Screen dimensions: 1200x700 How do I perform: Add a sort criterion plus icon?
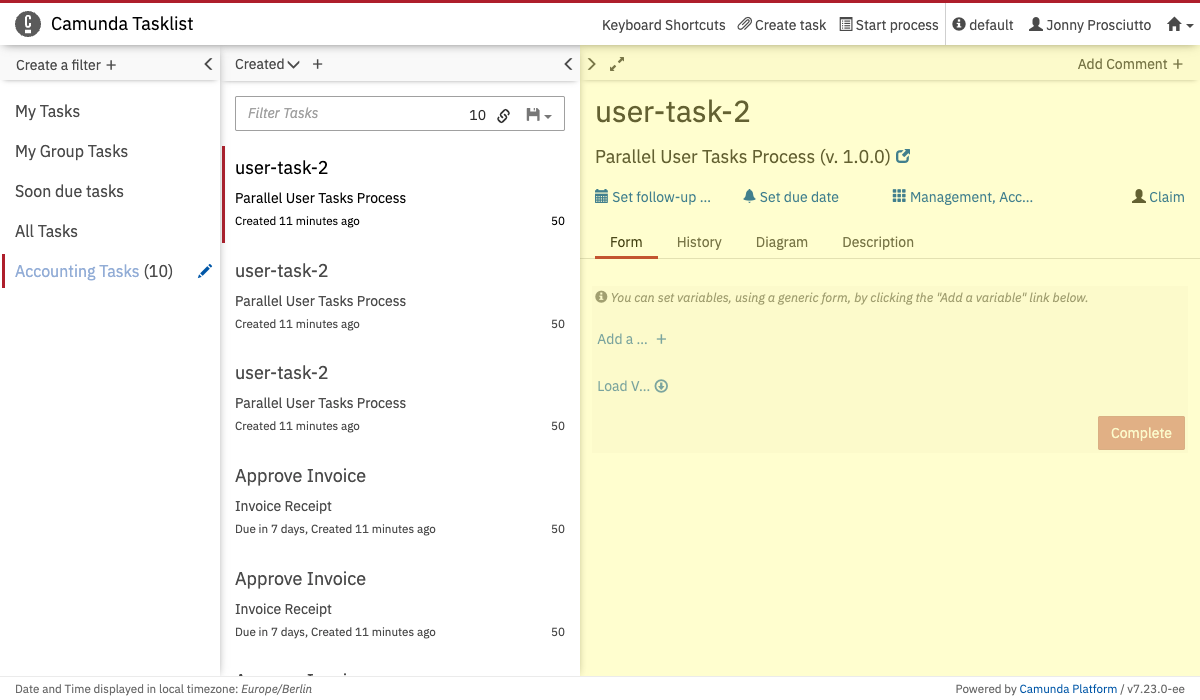pyautogui.click(x=318, y=64)
